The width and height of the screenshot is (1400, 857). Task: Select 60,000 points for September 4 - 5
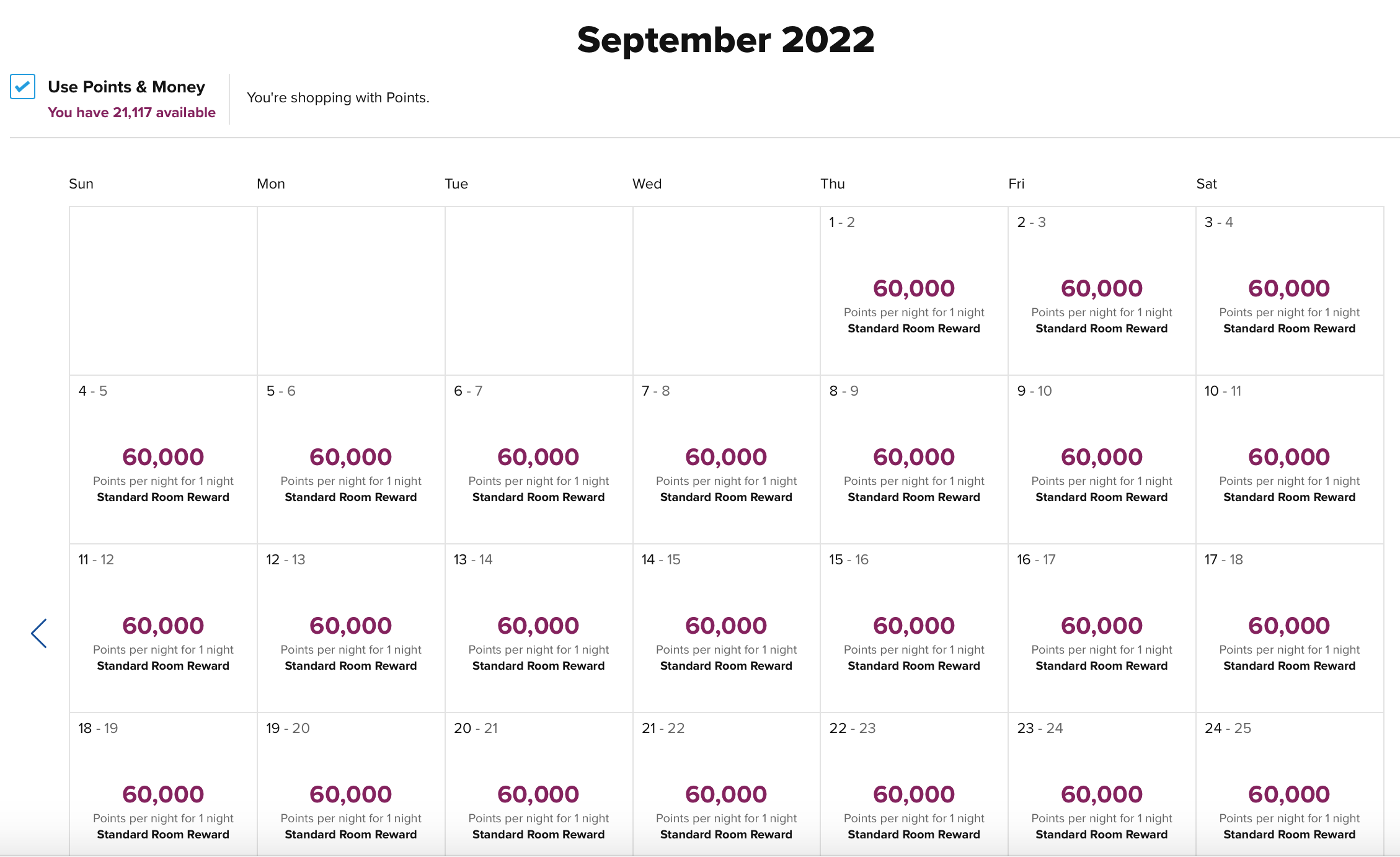coord(163,458)
